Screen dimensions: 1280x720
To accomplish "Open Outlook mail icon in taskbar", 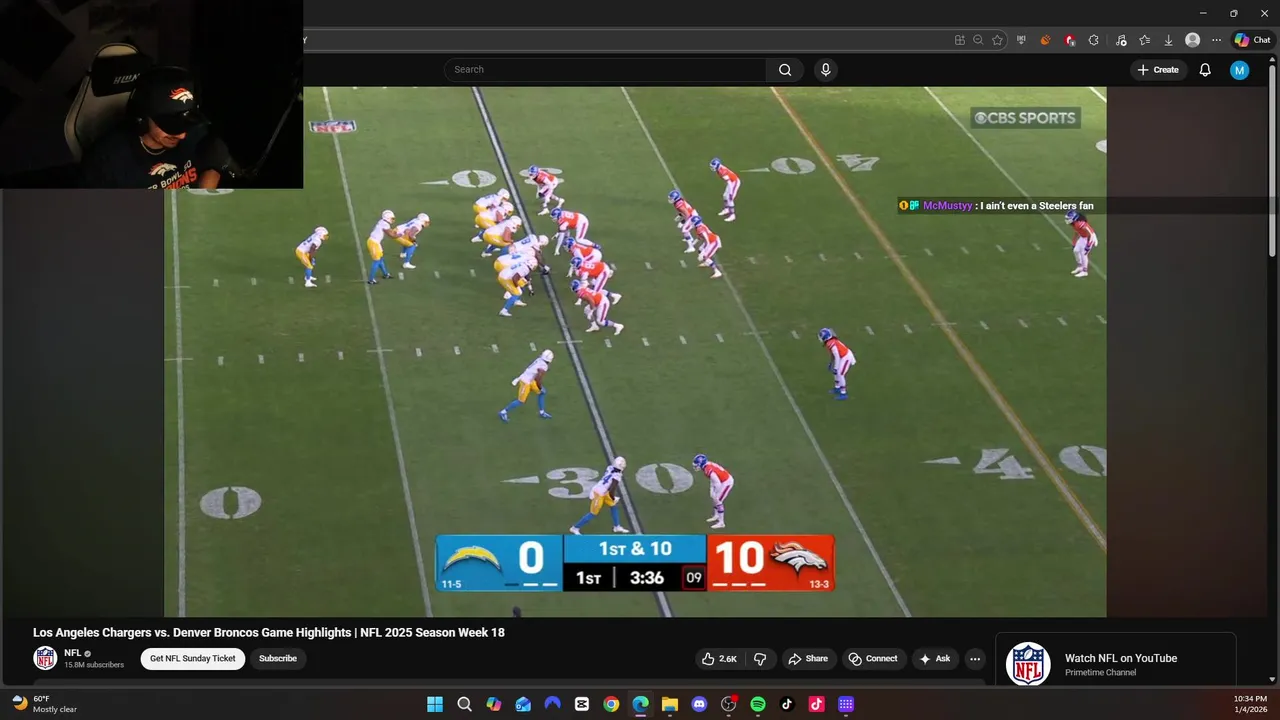I will click(x=523, y=704).
